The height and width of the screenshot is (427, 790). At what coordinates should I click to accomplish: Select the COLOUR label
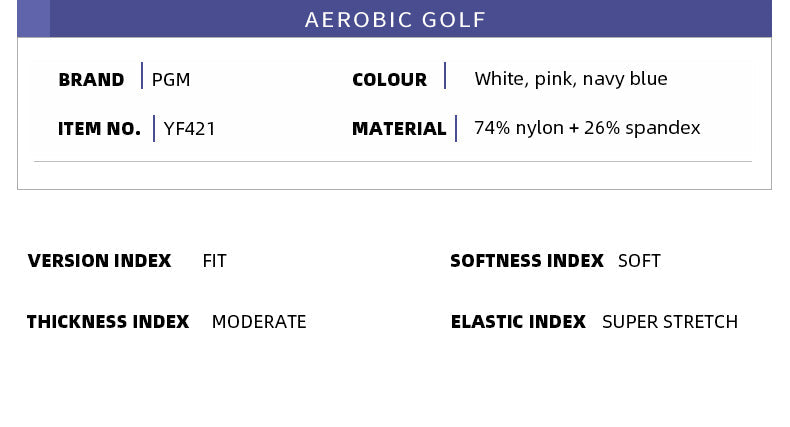[x=389, y=80]
